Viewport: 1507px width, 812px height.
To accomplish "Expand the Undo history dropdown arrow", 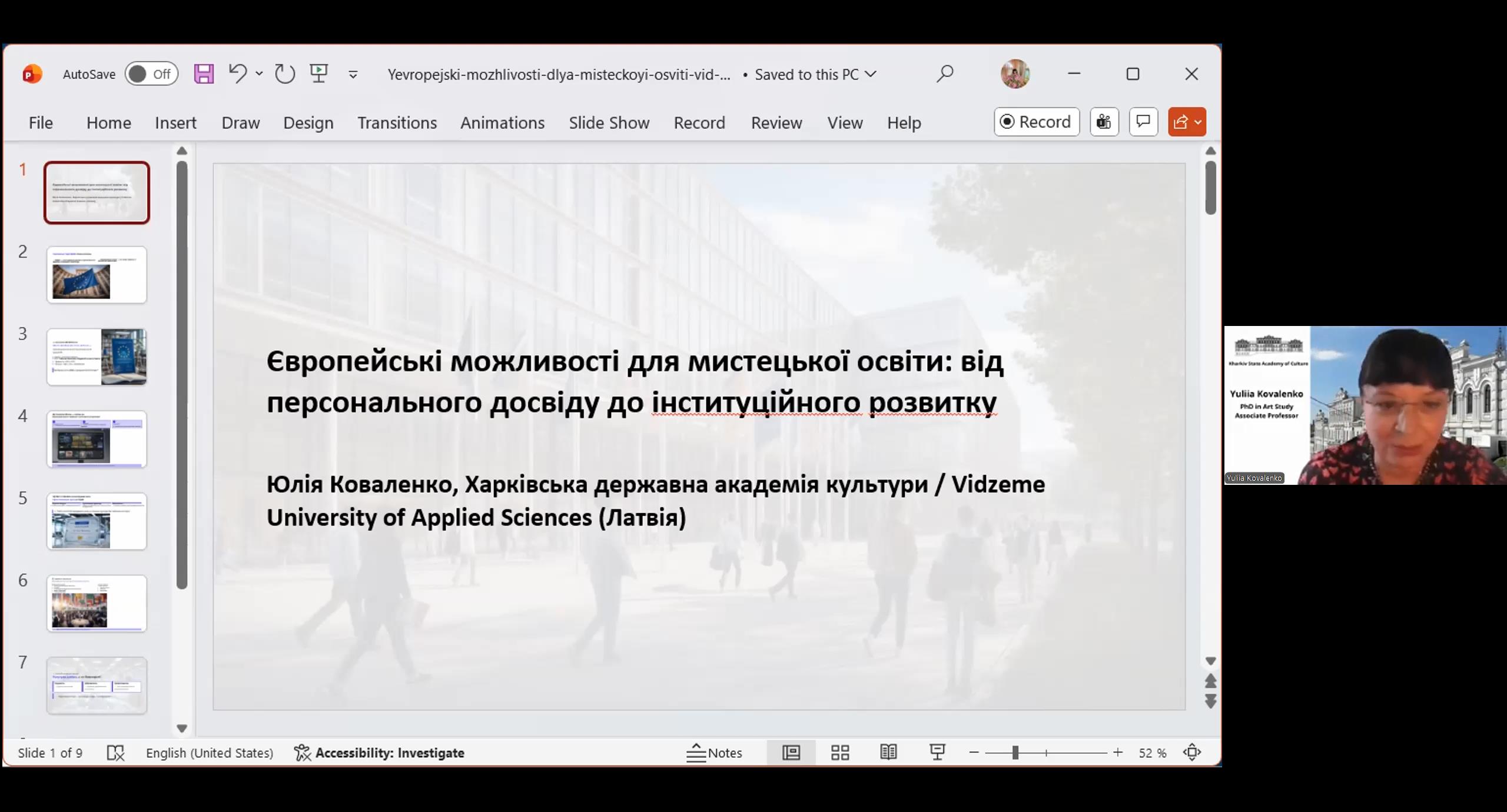I will click(x=259, y=74).
